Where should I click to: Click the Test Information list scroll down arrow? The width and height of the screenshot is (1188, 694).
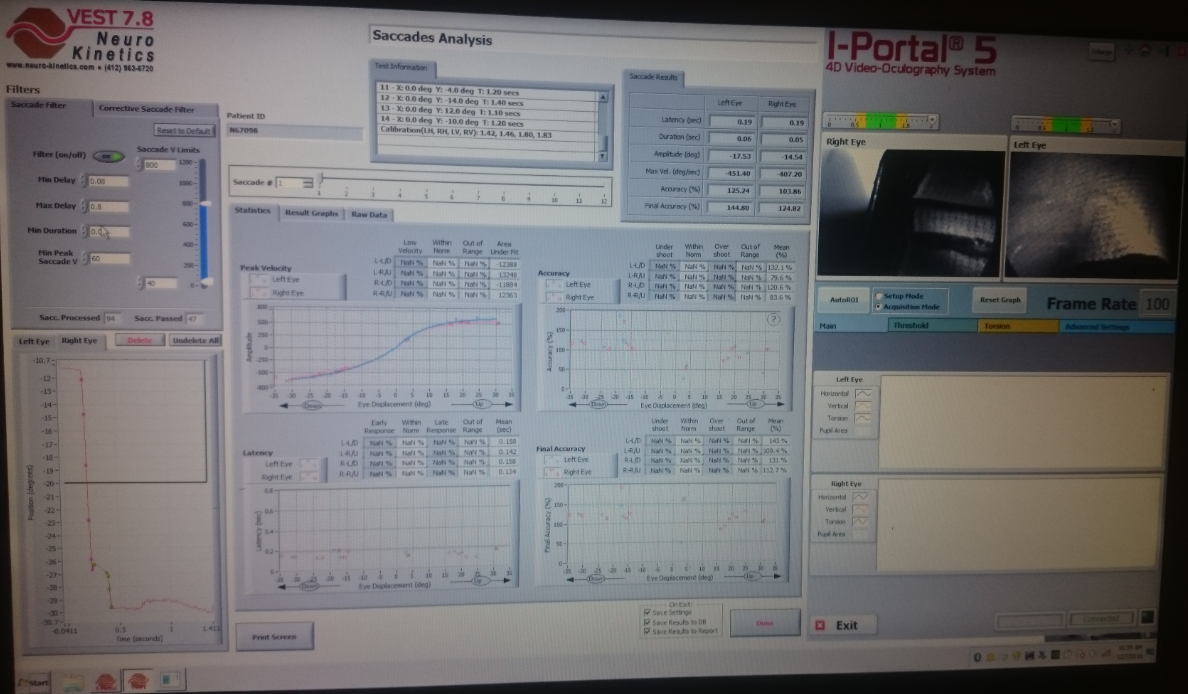point(602,156)
